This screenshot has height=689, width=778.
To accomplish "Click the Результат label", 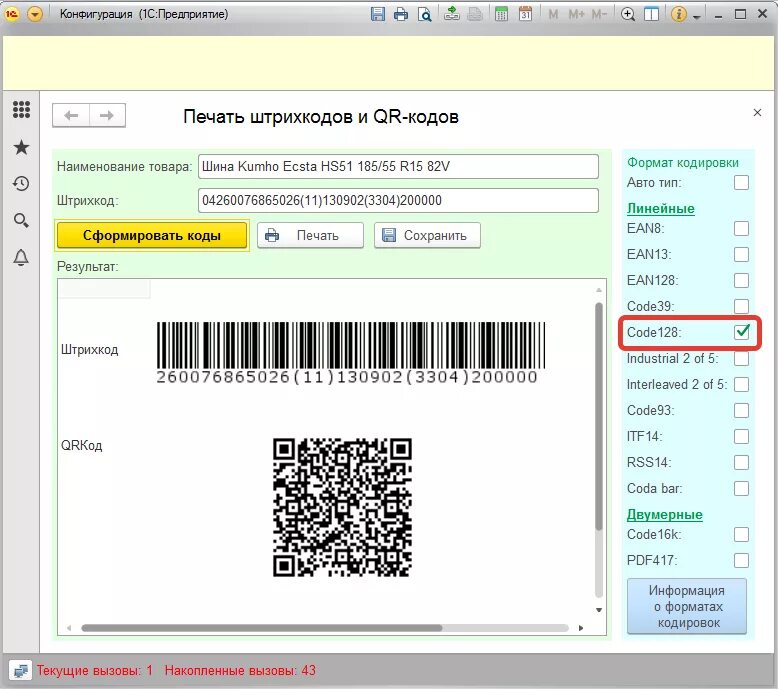I will pyautogui.click(x=88, y=267).
